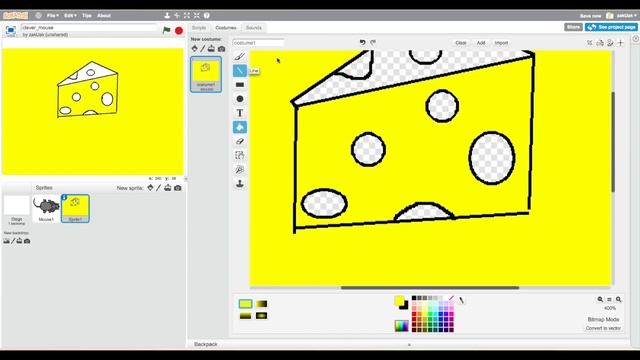640x360 pixels.
Task: Activate the Duplicate stamp in top bar
Action: click(x=167, y=16)
